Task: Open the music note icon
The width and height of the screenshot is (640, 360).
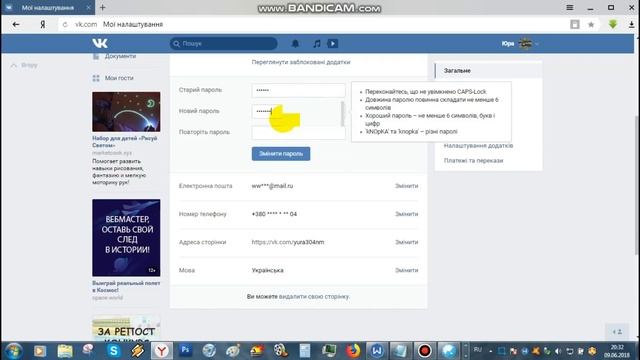Action: (x=316, y=44)
